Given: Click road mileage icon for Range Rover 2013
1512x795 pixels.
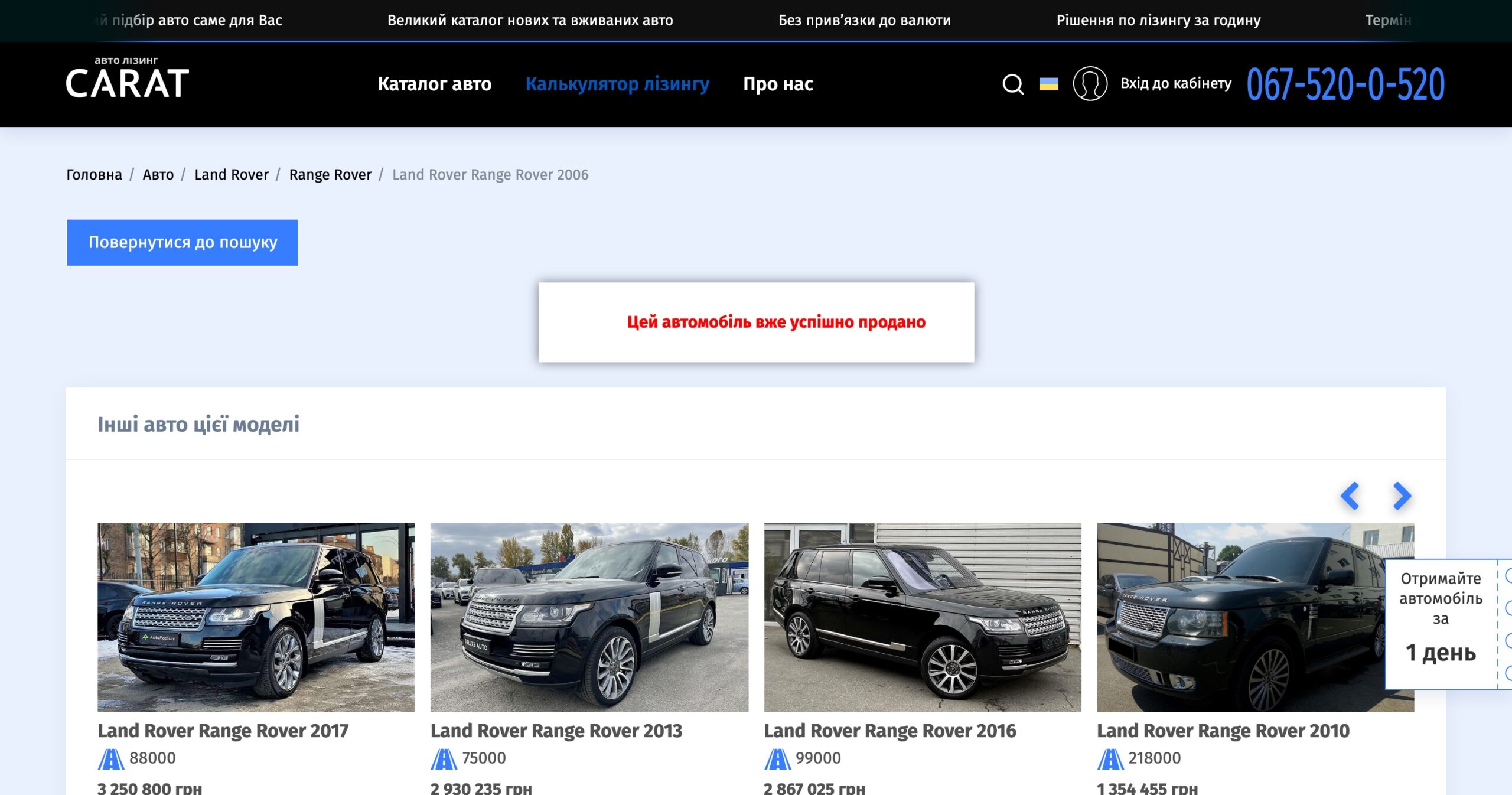Looking at the screenshot, I should pyautogui.click(x=444, y=758).
